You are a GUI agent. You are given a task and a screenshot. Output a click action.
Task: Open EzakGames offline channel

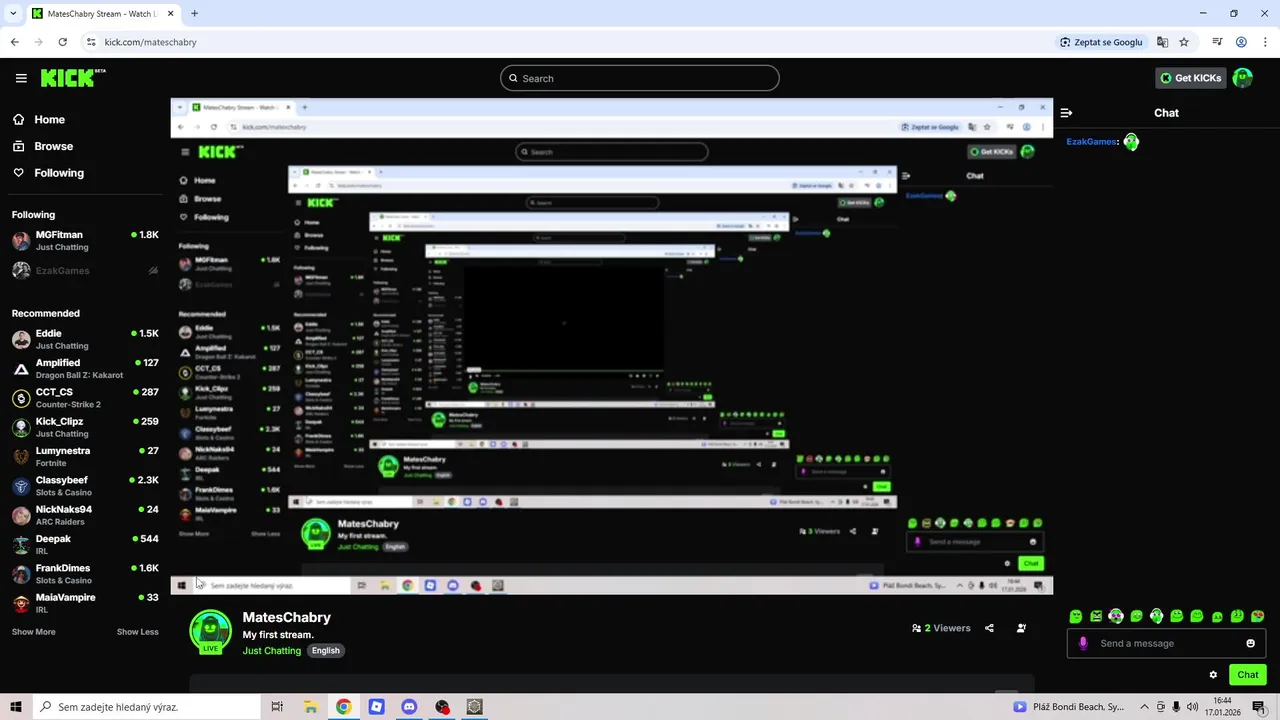pyautogui.click(x=85, y=271)
